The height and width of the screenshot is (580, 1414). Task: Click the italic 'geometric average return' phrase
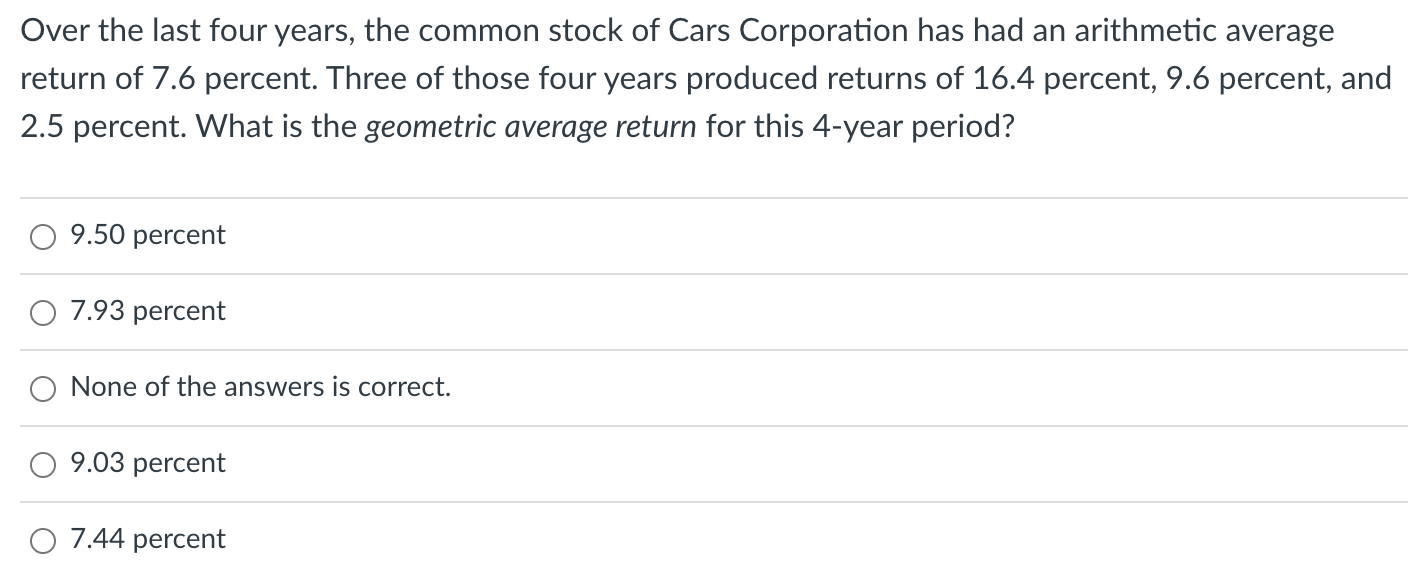tap(532, 129)
